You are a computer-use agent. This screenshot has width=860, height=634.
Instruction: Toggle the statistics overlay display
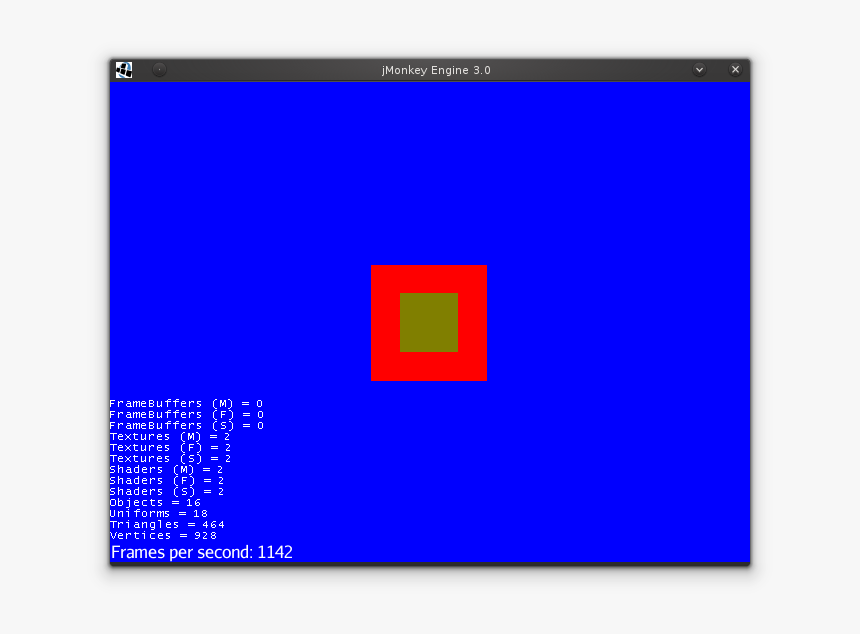pos(170,469)
